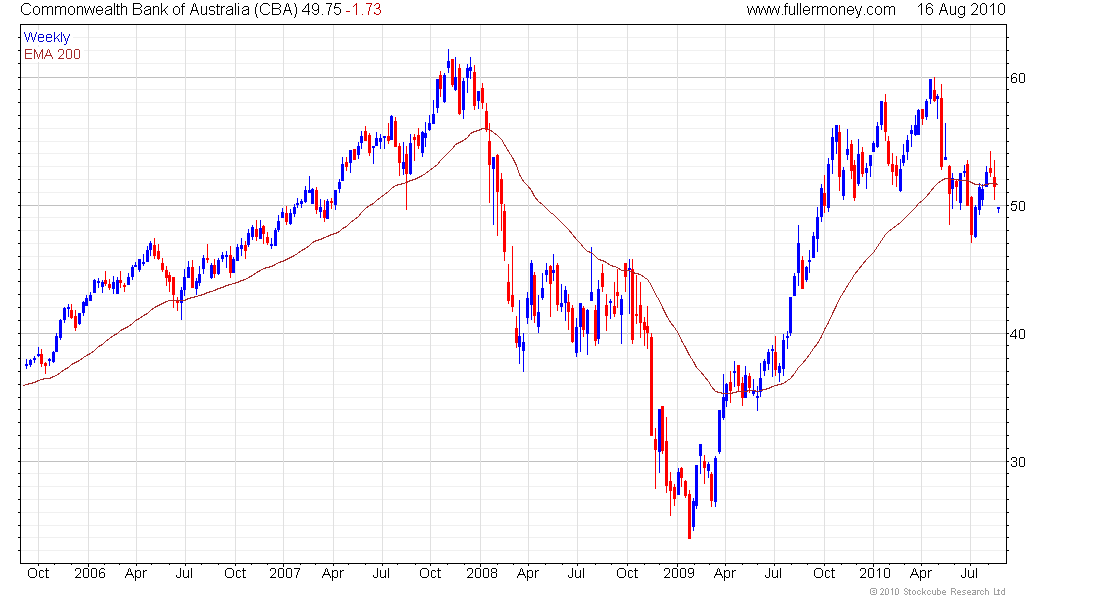This screenshot has width=1100, height=600.
Task: Click the Apr label following 2008
Action: (x=528, y=573)
